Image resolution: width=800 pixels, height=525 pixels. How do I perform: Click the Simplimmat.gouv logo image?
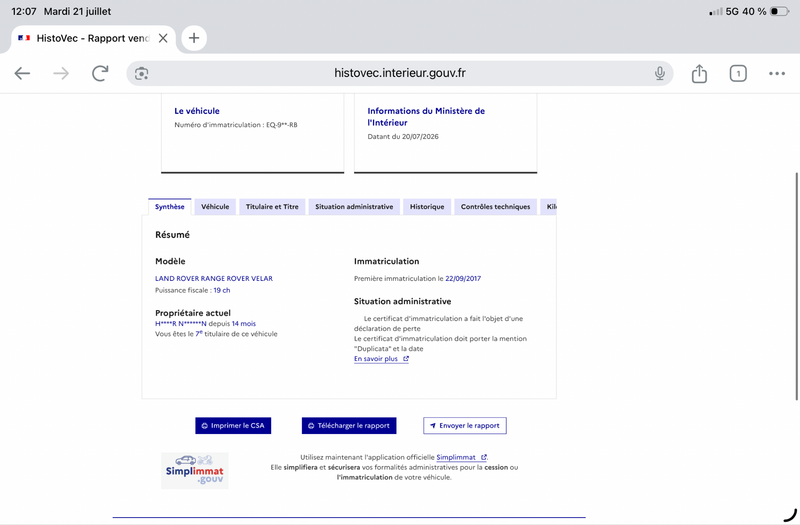tap(194, 470)
